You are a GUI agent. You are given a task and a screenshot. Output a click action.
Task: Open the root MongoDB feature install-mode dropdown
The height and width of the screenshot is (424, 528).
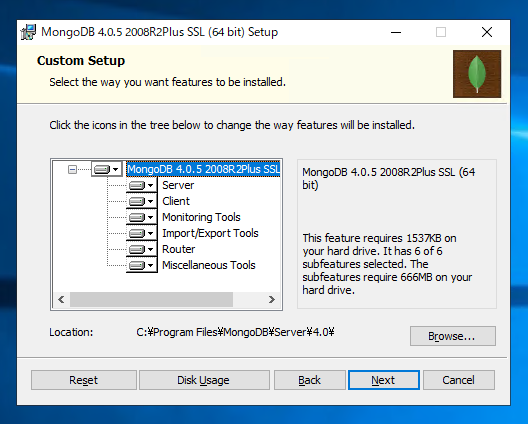pyautogui.click(x=106, y=169)
